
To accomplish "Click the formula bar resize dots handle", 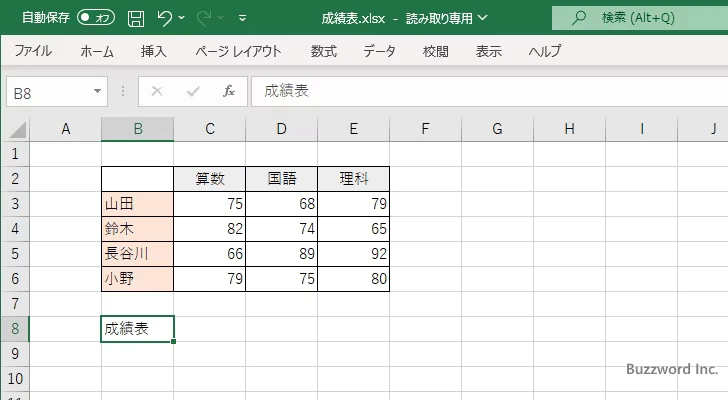I will [123, 91].
